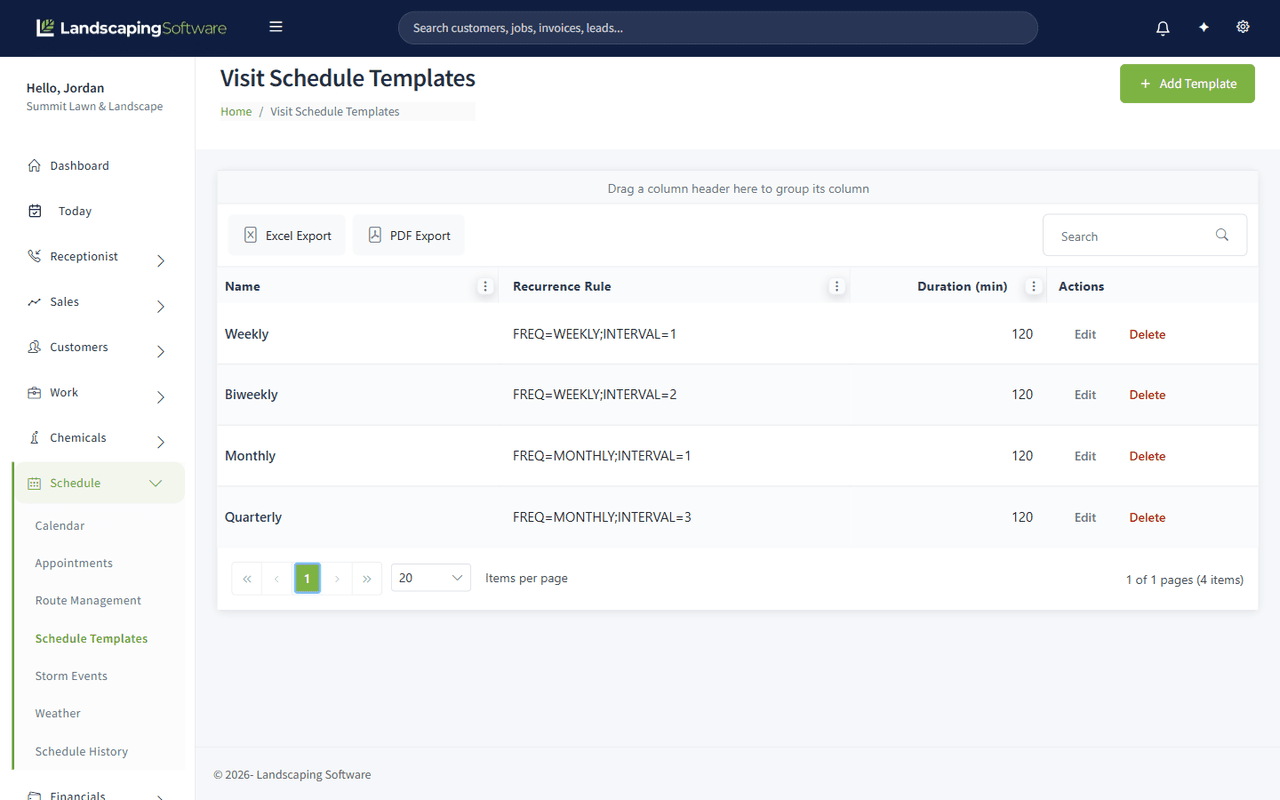The width and height of the screenshot is (1280, 800).
Task: Open the Calendar submenu item
Action: [x=60, y=526]
